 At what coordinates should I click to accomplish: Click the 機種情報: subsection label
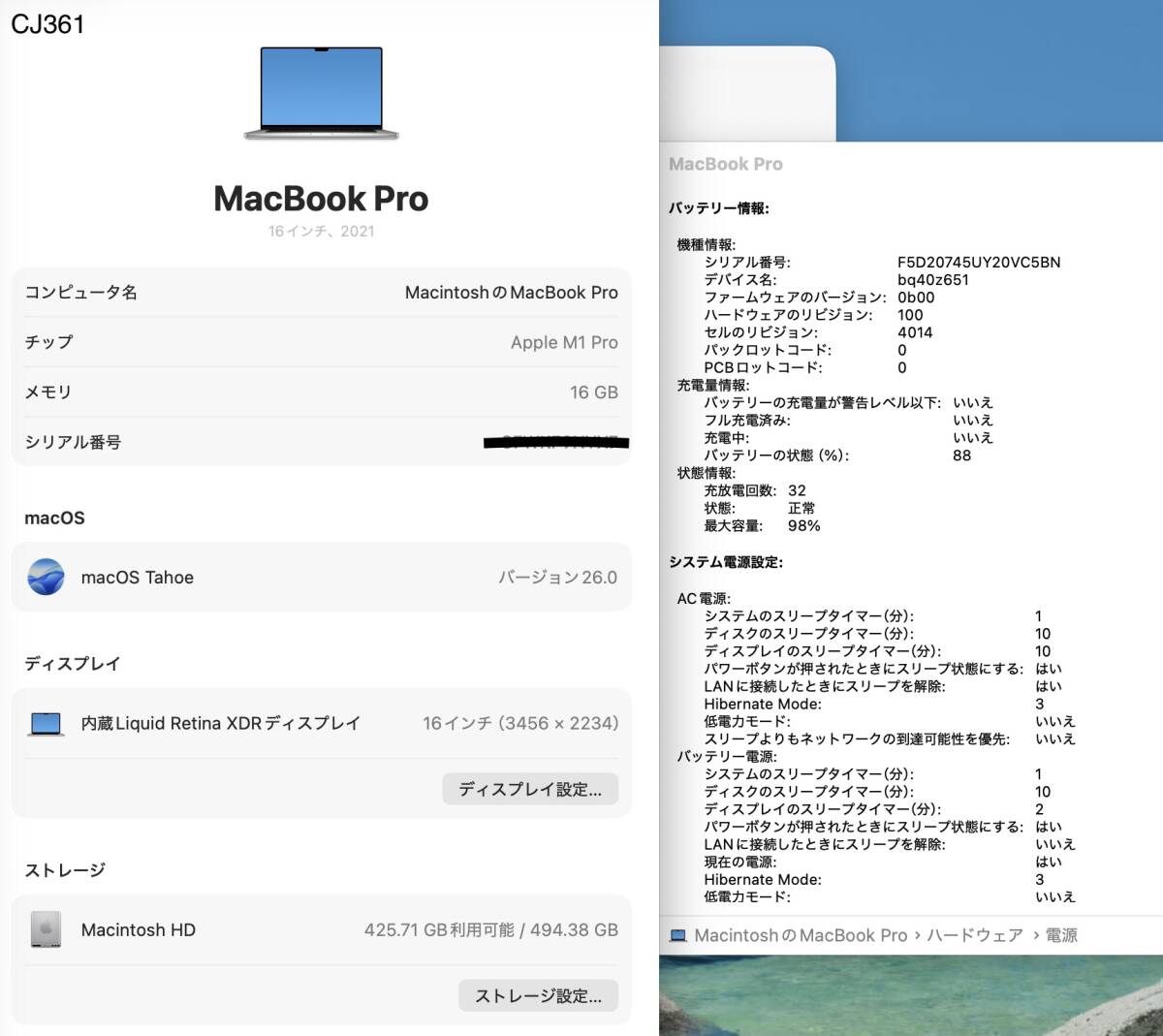click(707, 245)
